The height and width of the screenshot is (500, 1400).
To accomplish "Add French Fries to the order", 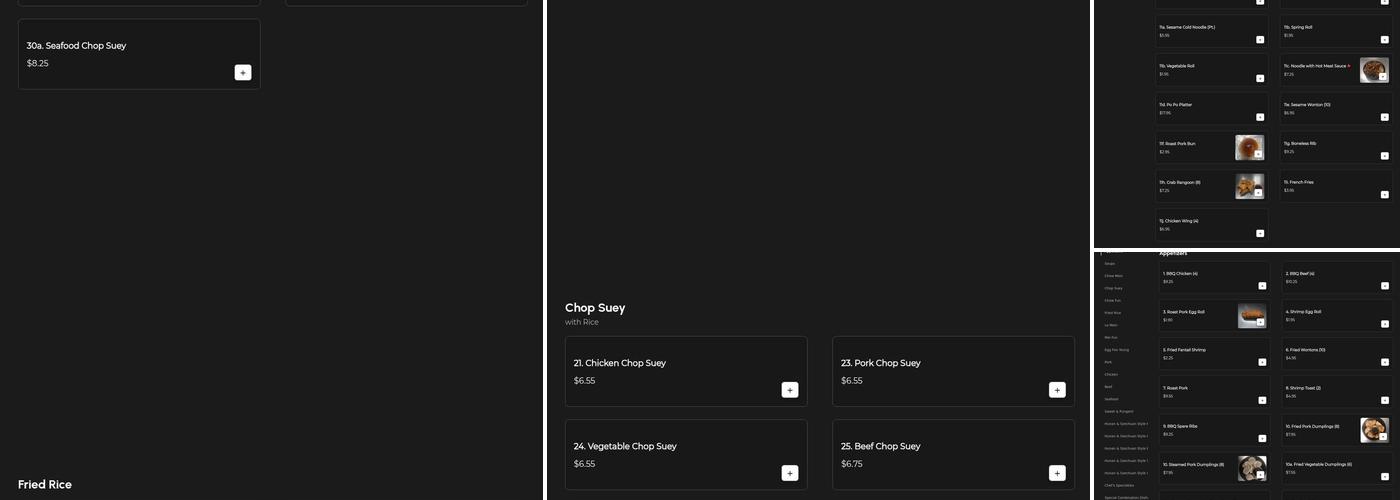I will pos(1385,194).
